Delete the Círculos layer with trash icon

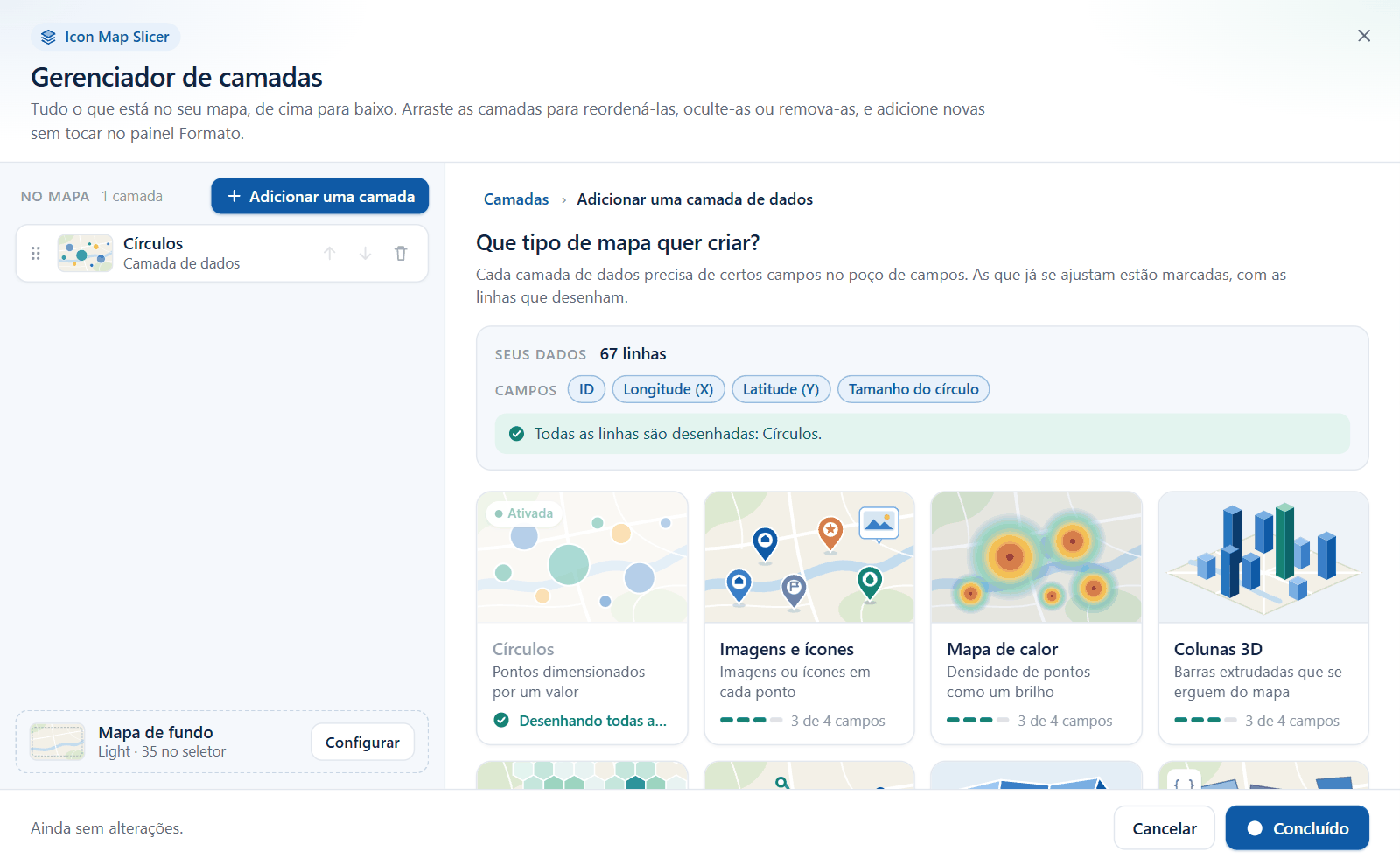tap(401, 254)
